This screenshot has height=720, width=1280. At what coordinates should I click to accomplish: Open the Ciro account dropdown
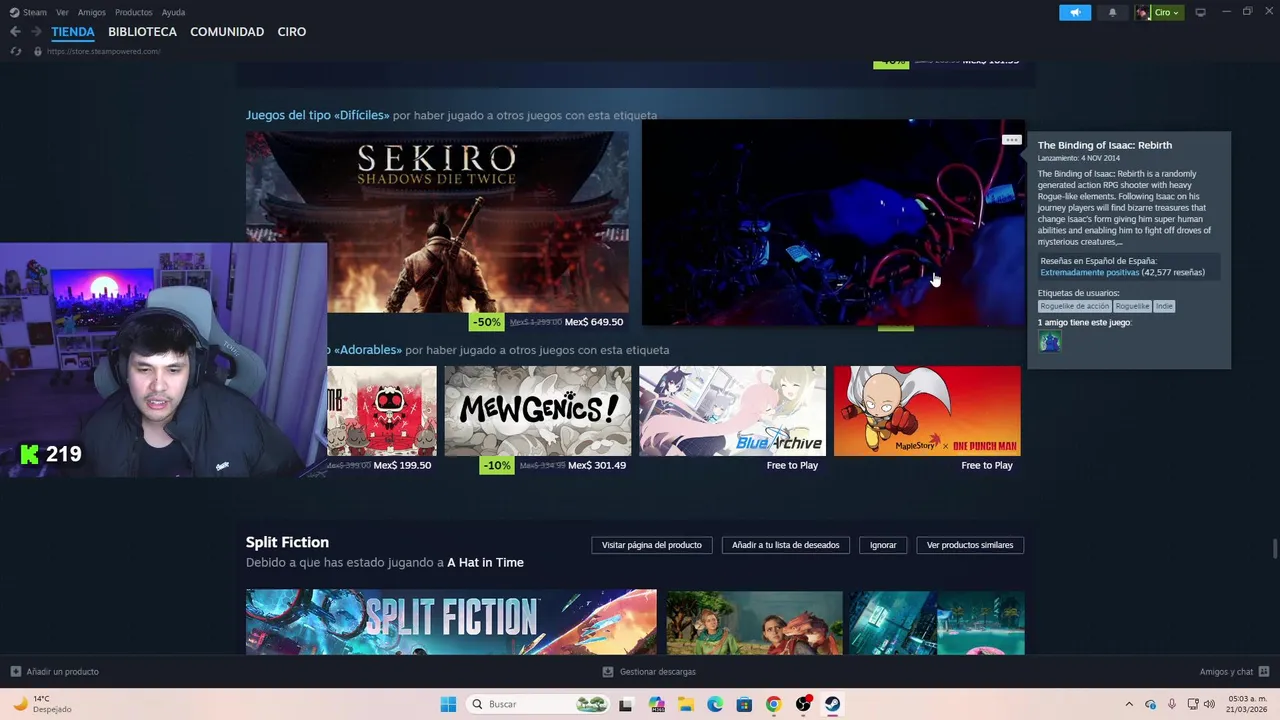pyautogui.click(x=1167, y=13)
